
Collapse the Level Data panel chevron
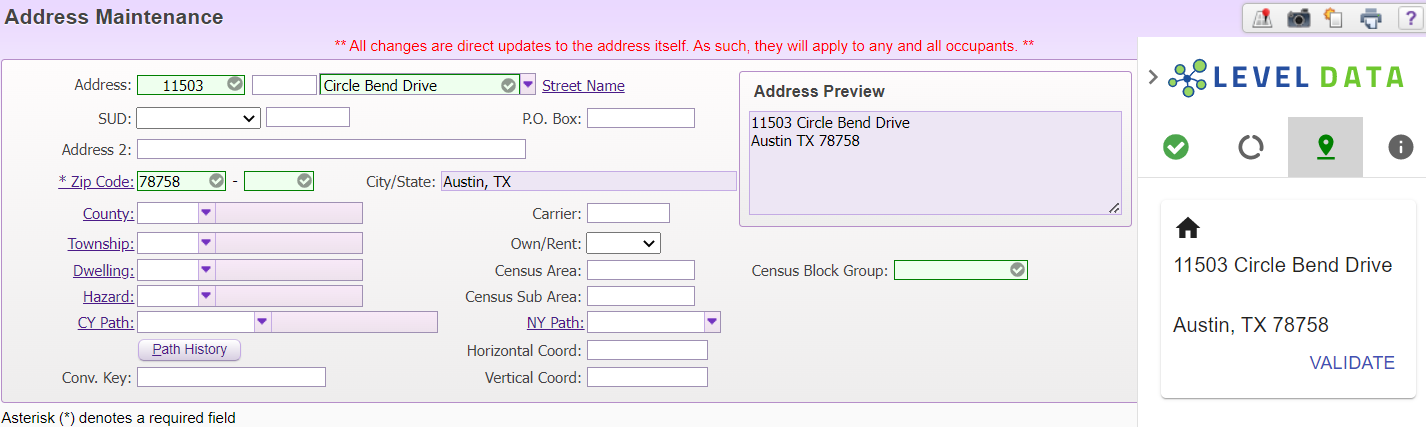pyautogui.click(x=1153, y=77)
